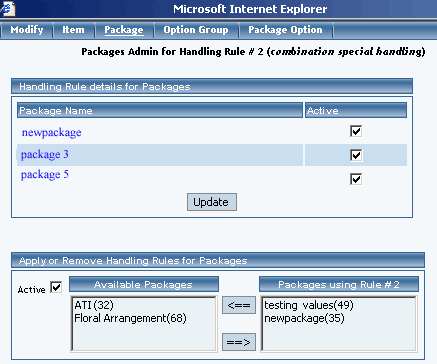Toggle Active checkbox for package 3

point(356,155)
